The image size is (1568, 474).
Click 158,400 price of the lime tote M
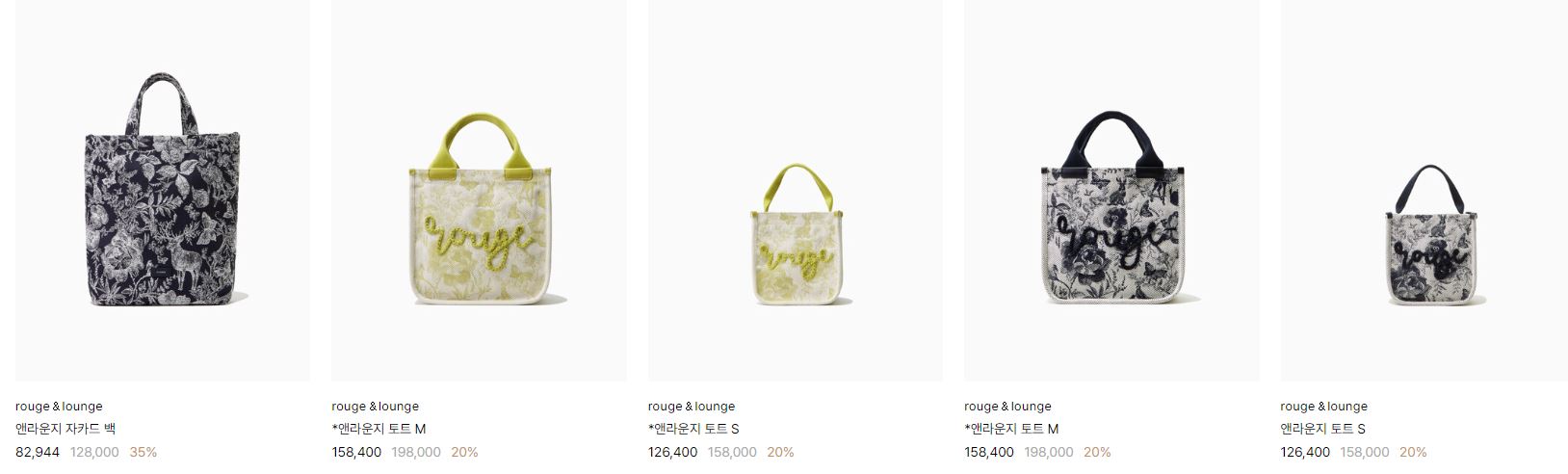356,452
